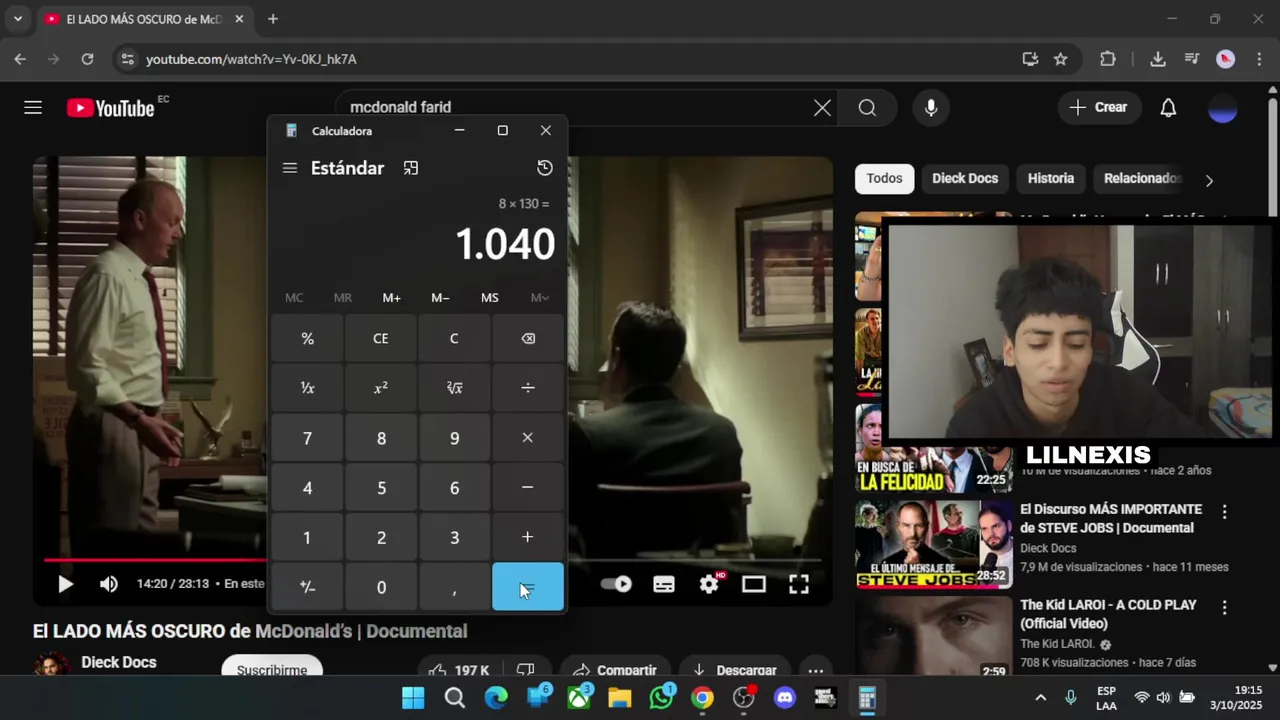Click digit 0 on Calculator
The width and height of the screenshot is (1280, 720).
[x=381, y=587]
